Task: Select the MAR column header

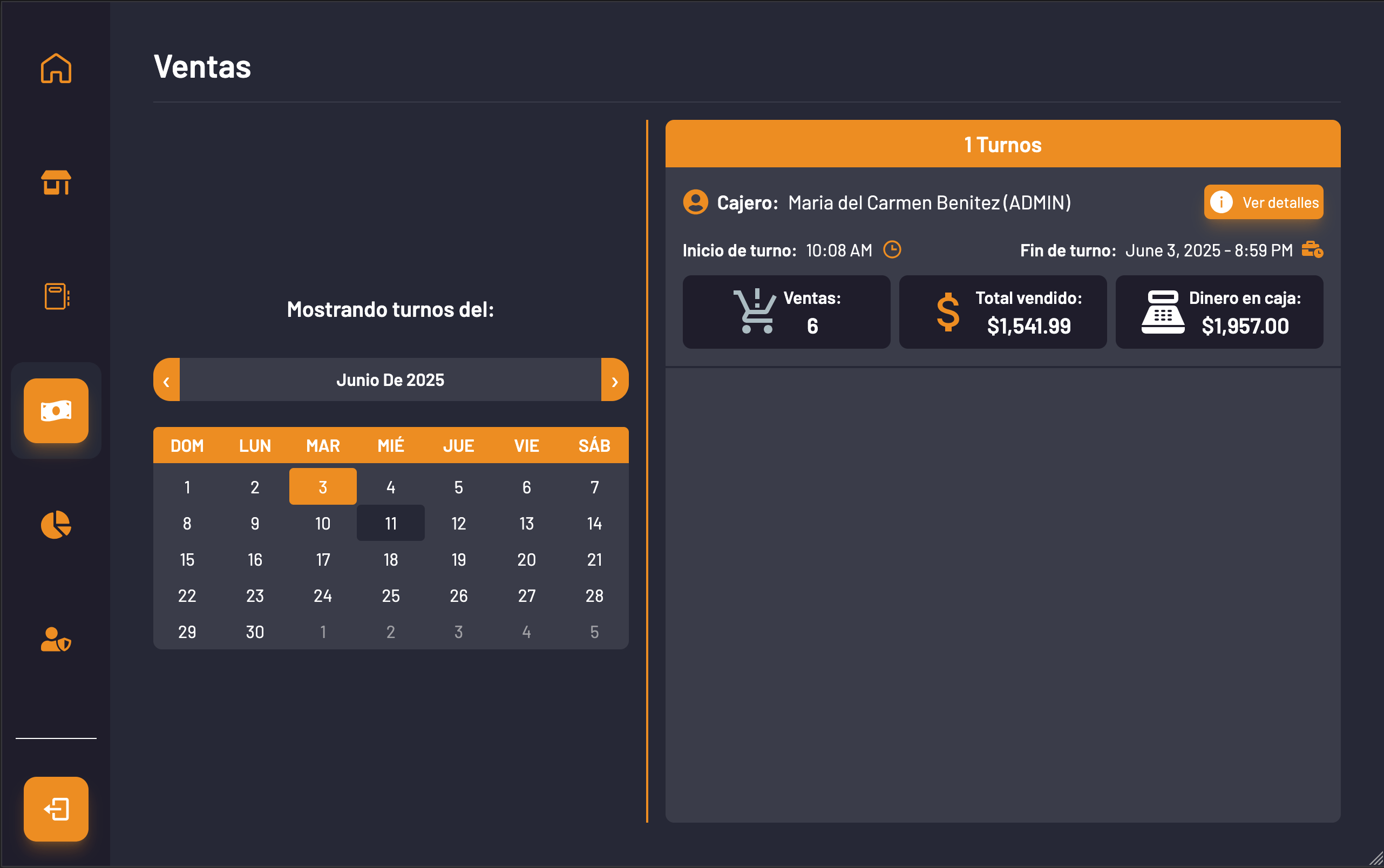Action: (x=323, y=445)
